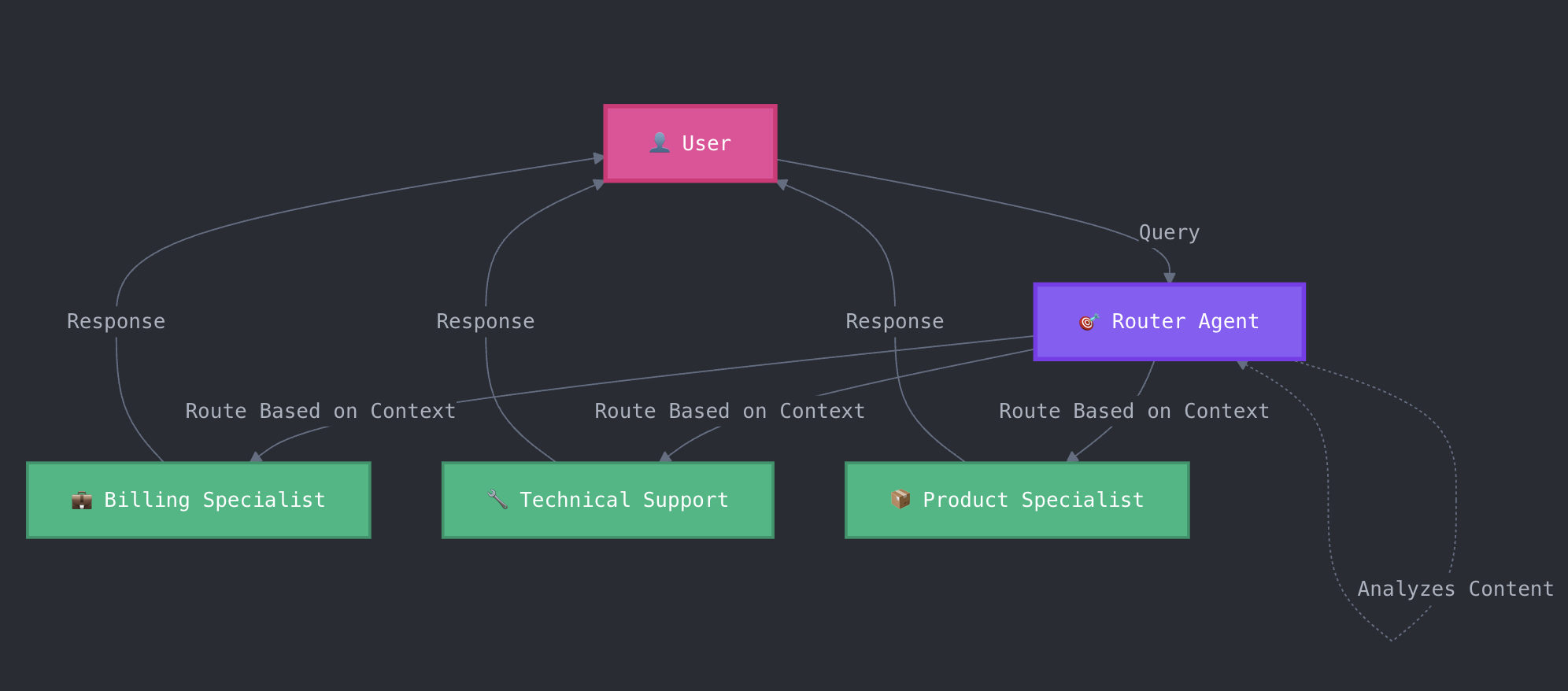This screenshot has width=1568, height=691.
Task: Click the wrench icon in Technical Support
Action: click(x=497, y=499)
